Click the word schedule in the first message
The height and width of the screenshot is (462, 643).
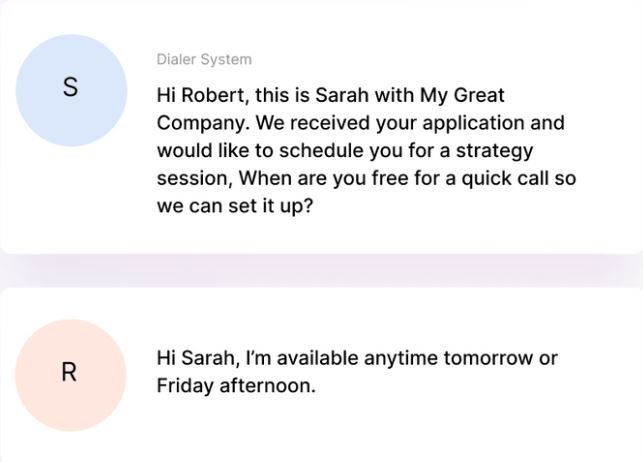pyautogui.click(x=321, y=150)
